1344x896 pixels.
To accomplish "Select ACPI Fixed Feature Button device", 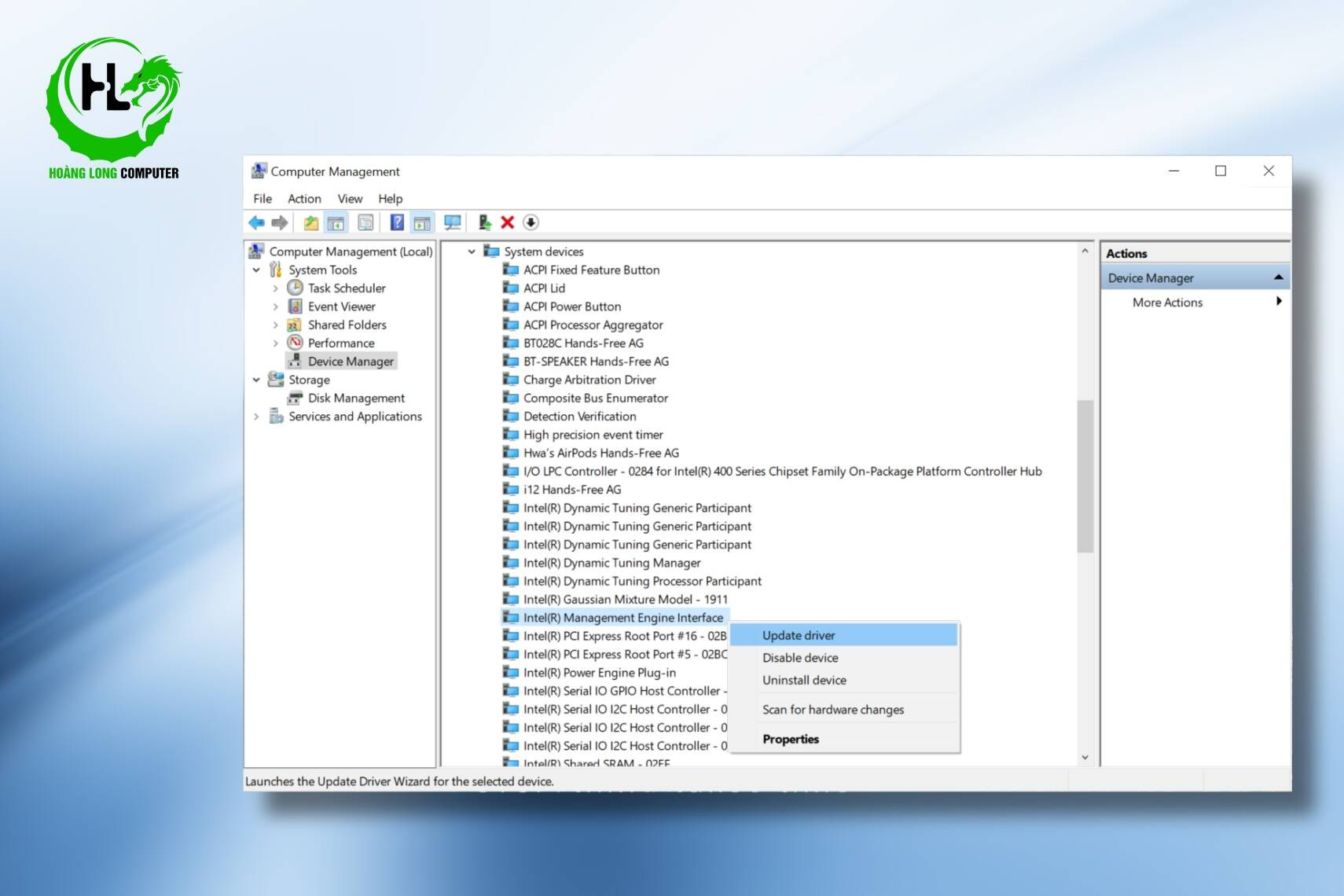I will click(591, 270).
